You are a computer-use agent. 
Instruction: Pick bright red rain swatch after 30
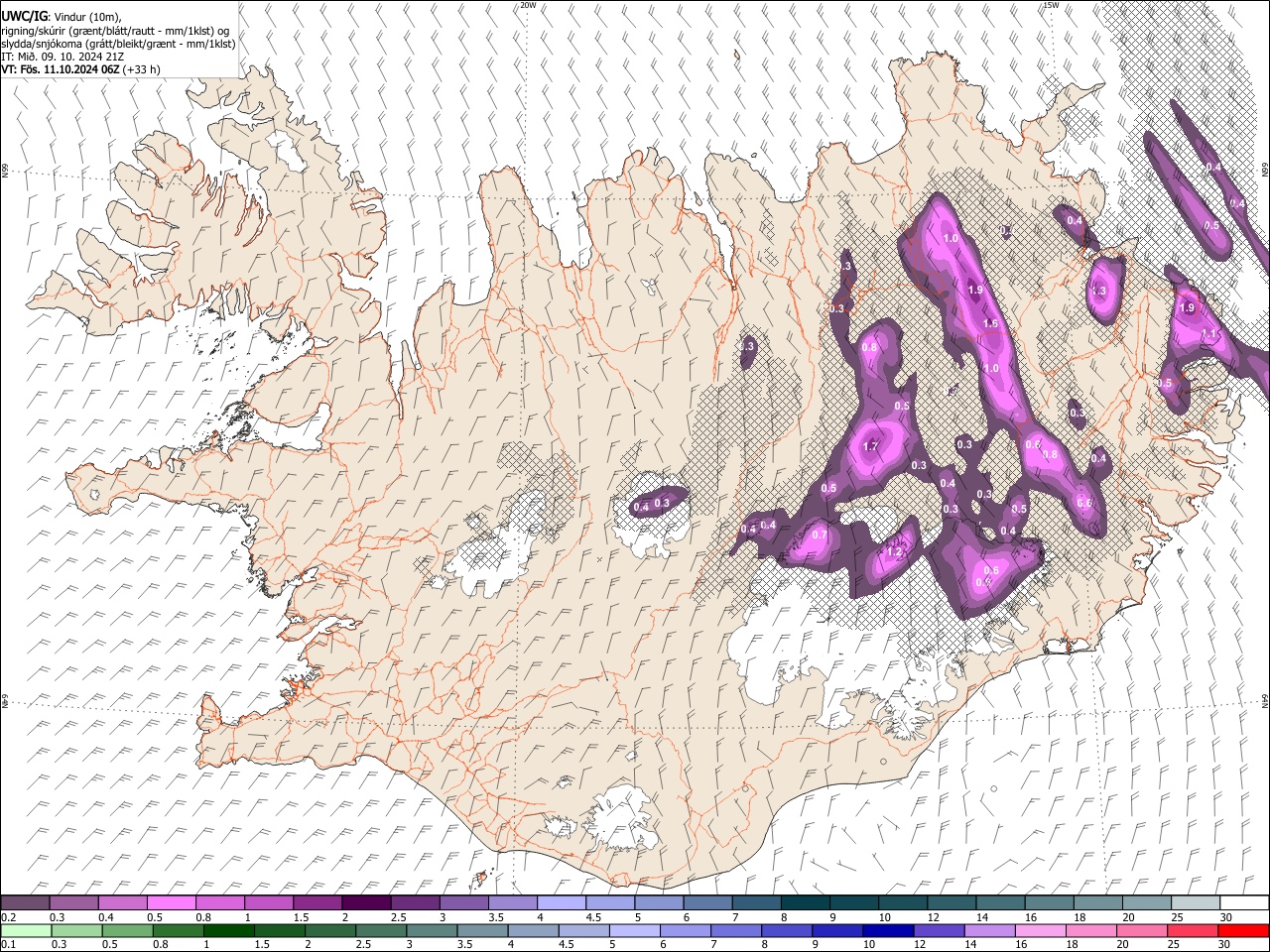(1243, 931)
